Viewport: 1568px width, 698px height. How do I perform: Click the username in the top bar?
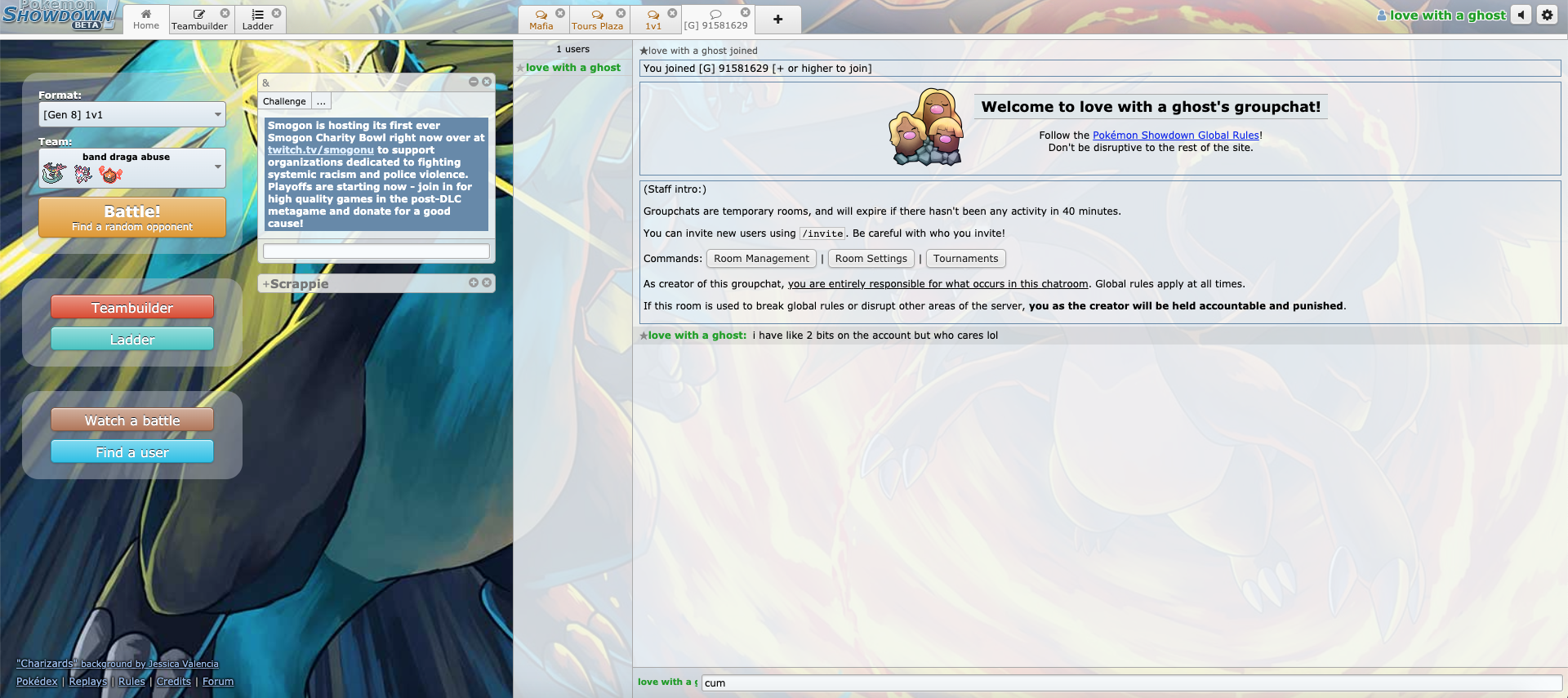(x=1441, y=15)
